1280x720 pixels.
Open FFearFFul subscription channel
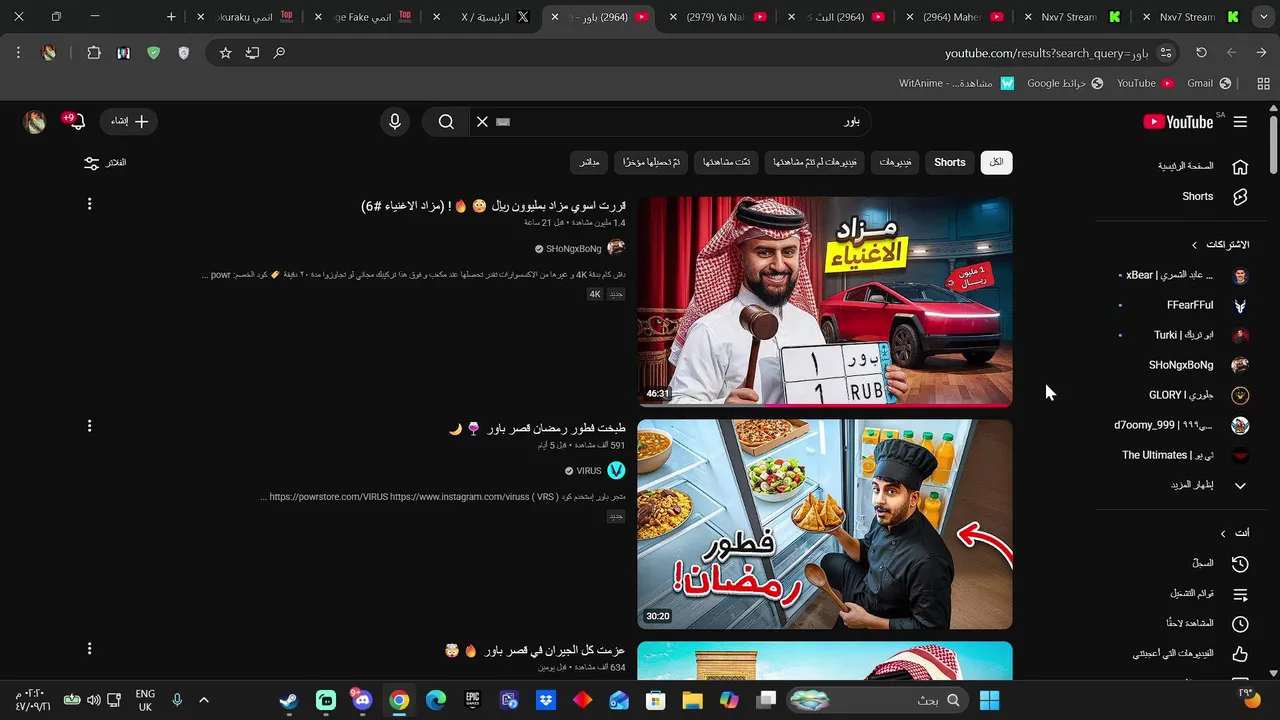1184,306
